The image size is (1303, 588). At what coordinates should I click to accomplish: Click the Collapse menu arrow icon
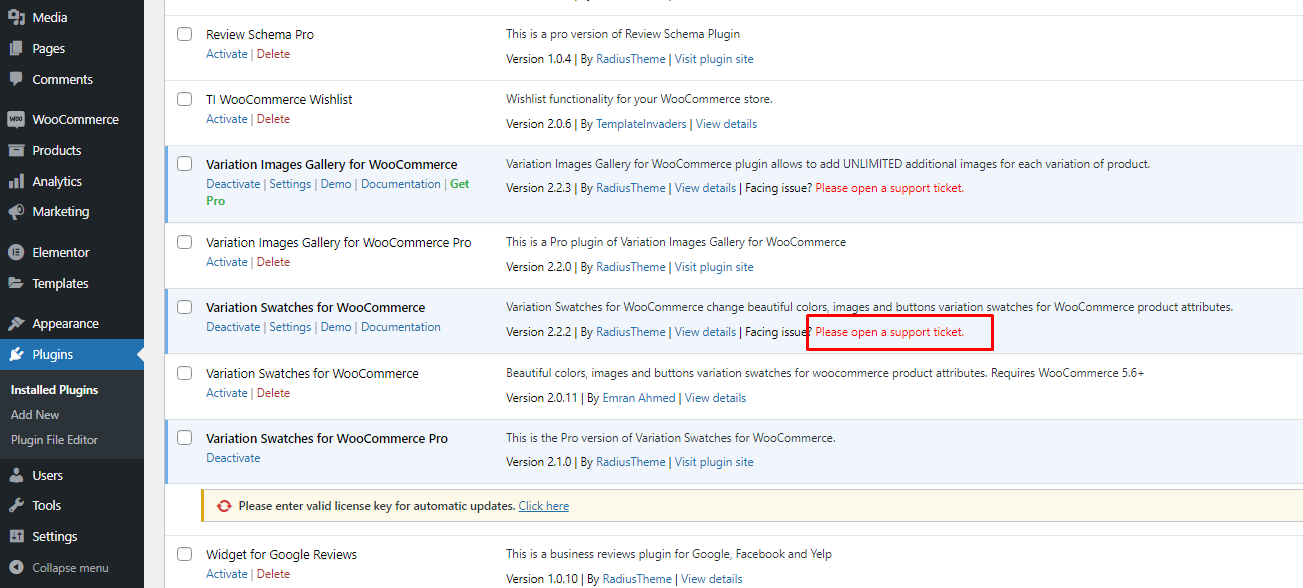click(16, 567)
